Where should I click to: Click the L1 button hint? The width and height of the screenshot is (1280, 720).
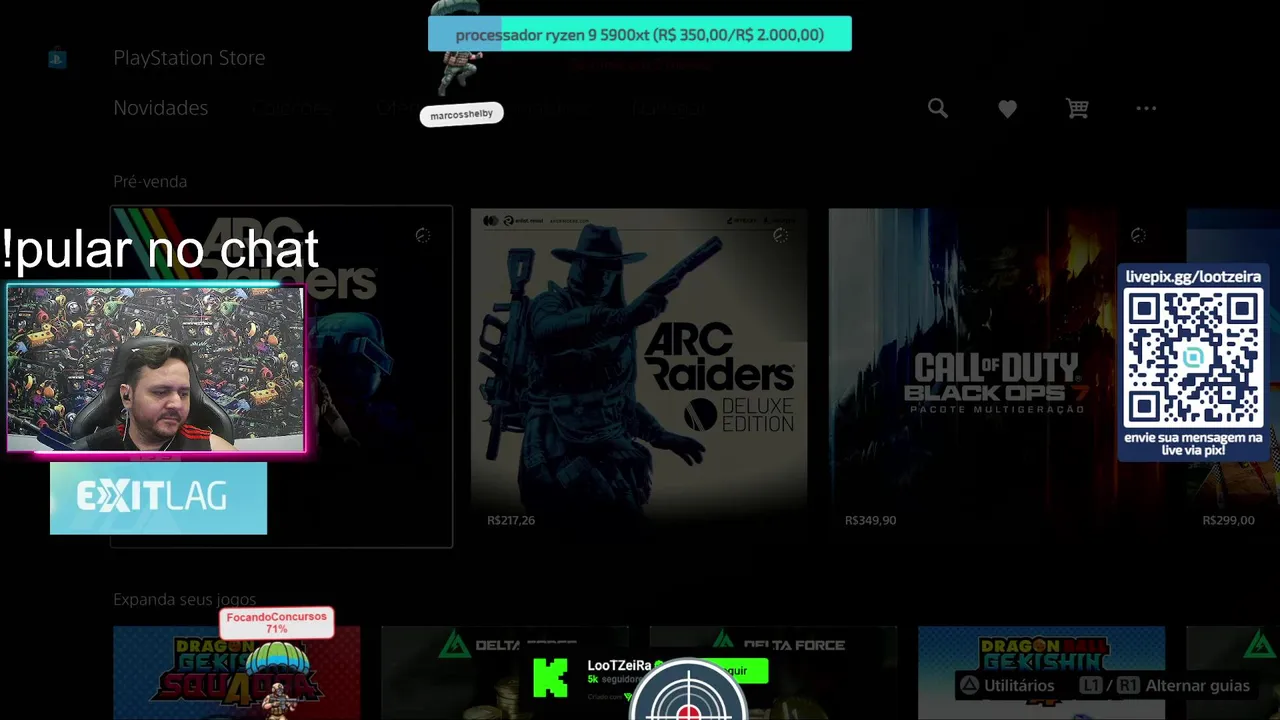1091,686
